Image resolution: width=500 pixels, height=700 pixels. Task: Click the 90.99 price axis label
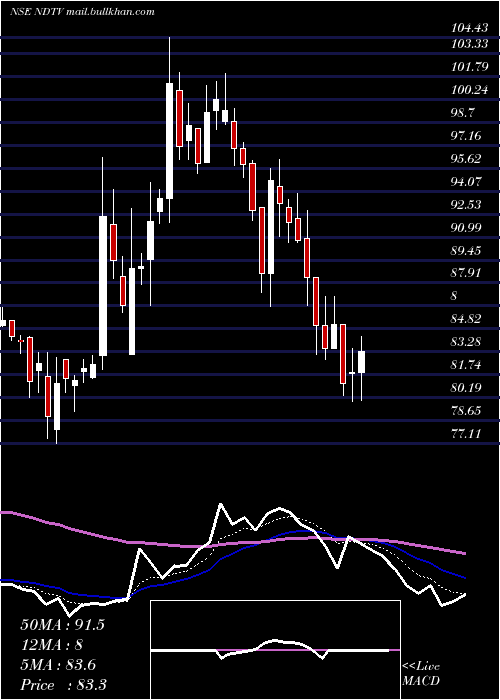pos(466,228)
